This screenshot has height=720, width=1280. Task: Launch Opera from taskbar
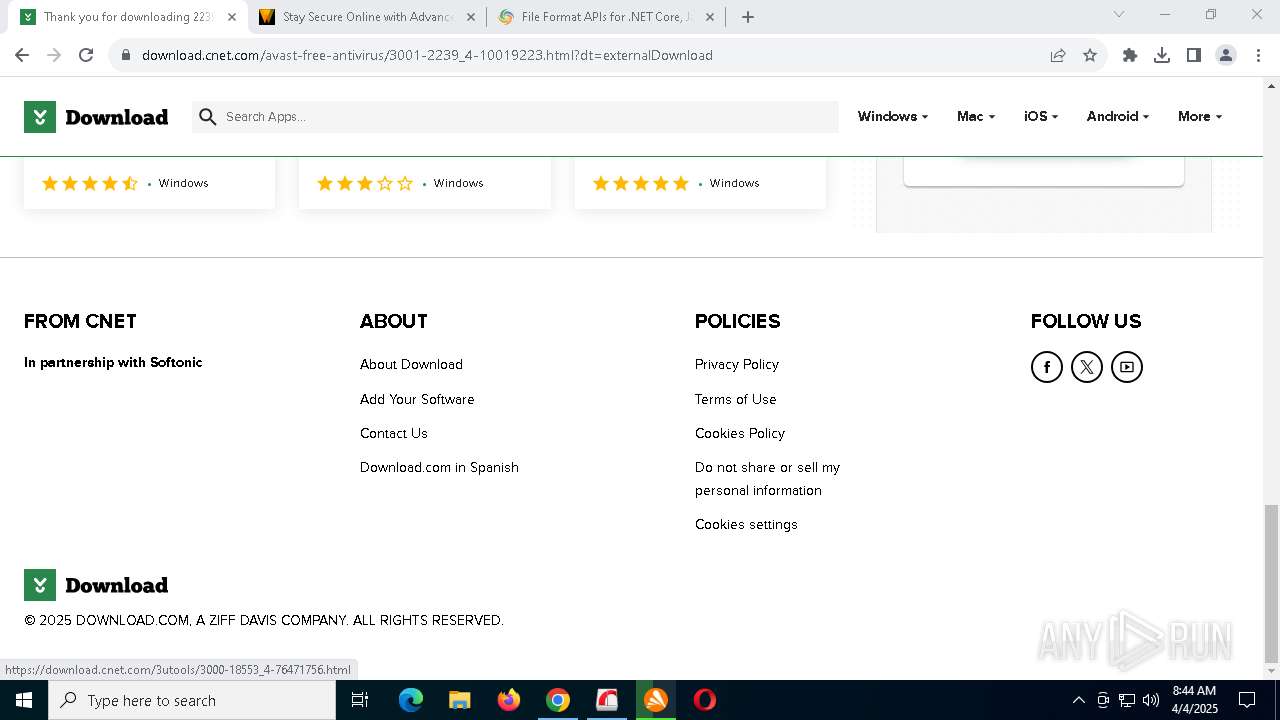click(705, 700)
